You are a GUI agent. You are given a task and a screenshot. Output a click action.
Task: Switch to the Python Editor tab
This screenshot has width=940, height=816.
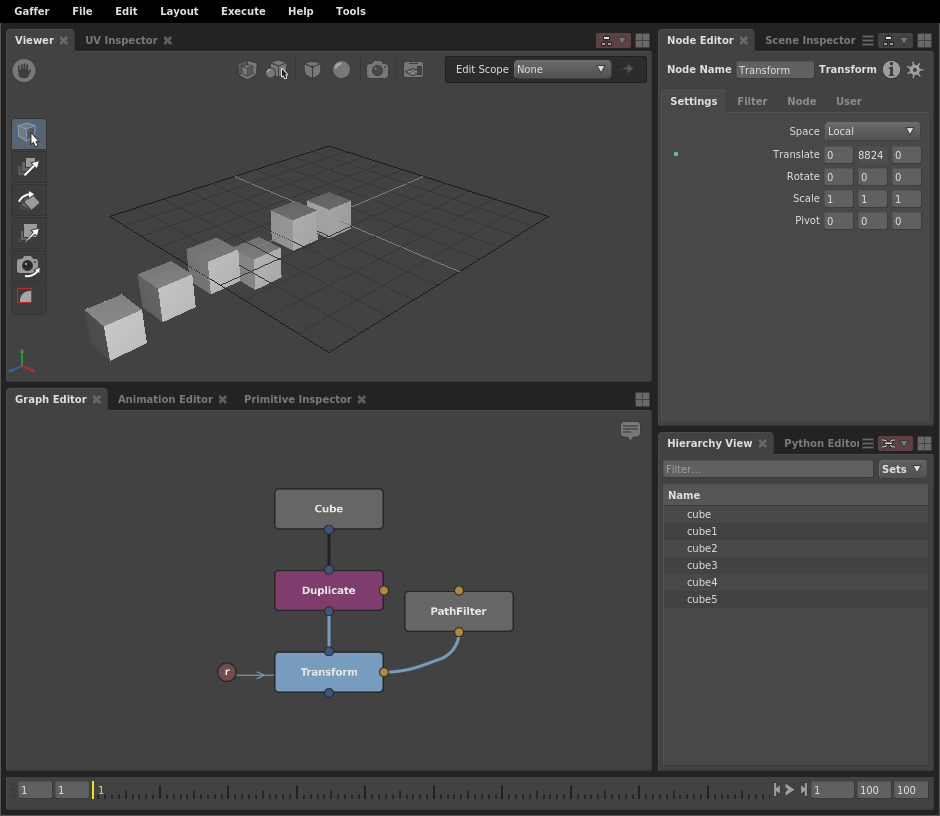[821, 443]
